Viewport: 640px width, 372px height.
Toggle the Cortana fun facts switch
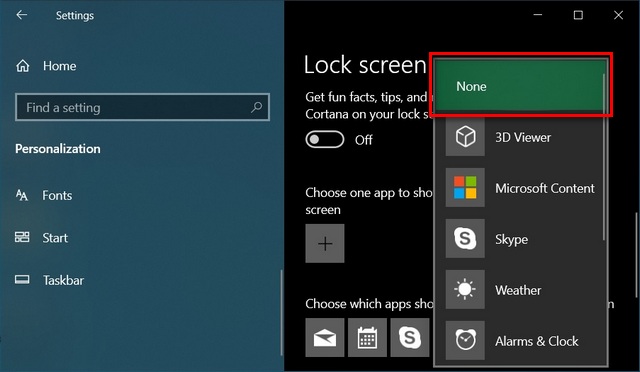(x=324, y=140)
